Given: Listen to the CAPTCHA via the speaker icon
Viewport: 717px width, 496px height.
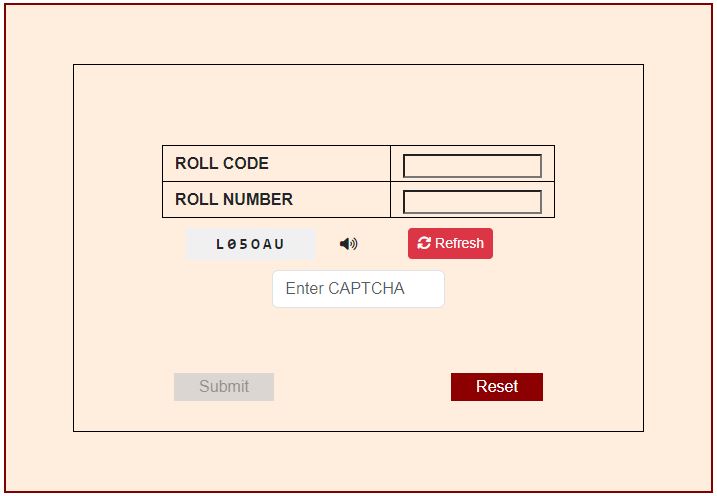Looking at the screenshot, I should pos(348,244).
